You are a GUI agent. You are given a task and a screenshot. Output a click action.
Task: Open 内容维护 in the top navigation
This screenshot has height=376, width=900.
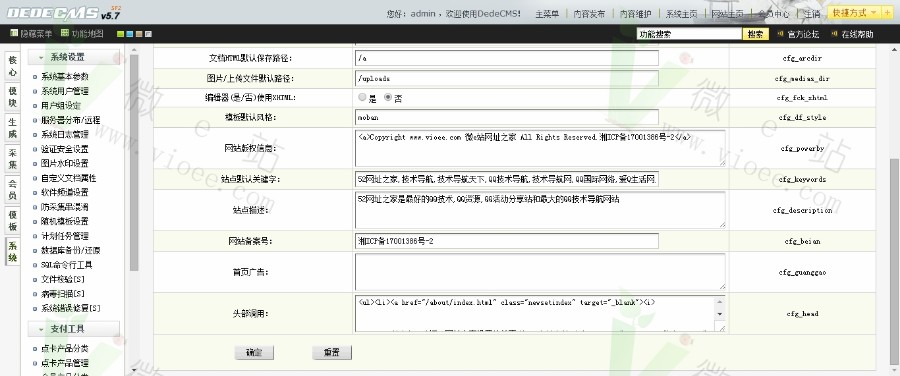[x=635, y=14]
